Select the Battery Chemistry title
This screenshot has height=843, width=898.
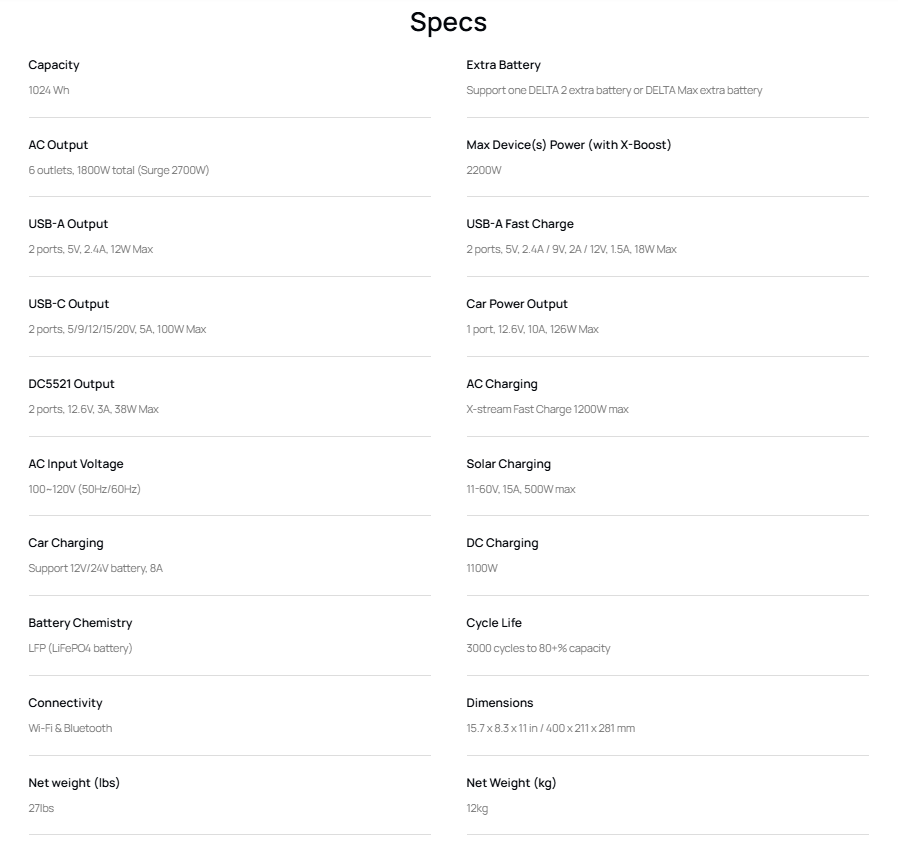[80, 623]
